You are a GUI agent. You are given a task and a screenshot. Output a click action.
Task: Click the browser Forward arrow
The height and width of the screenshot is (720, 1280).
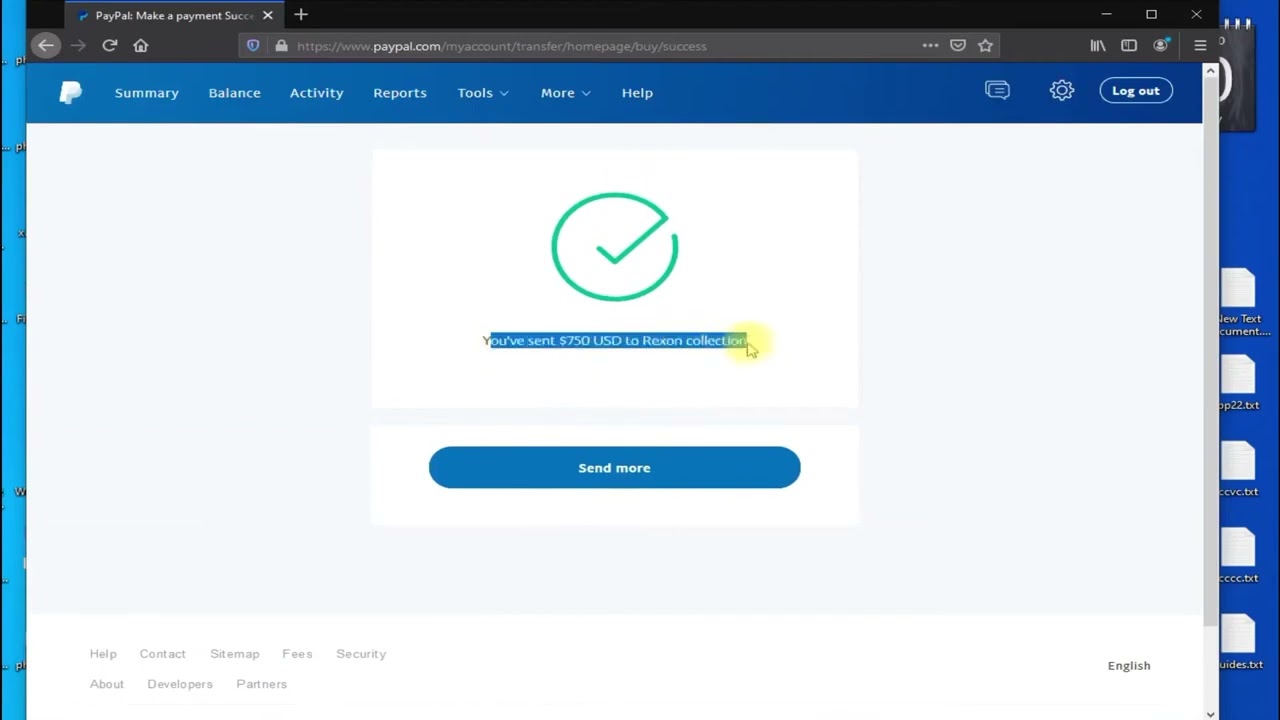point(78,45)
